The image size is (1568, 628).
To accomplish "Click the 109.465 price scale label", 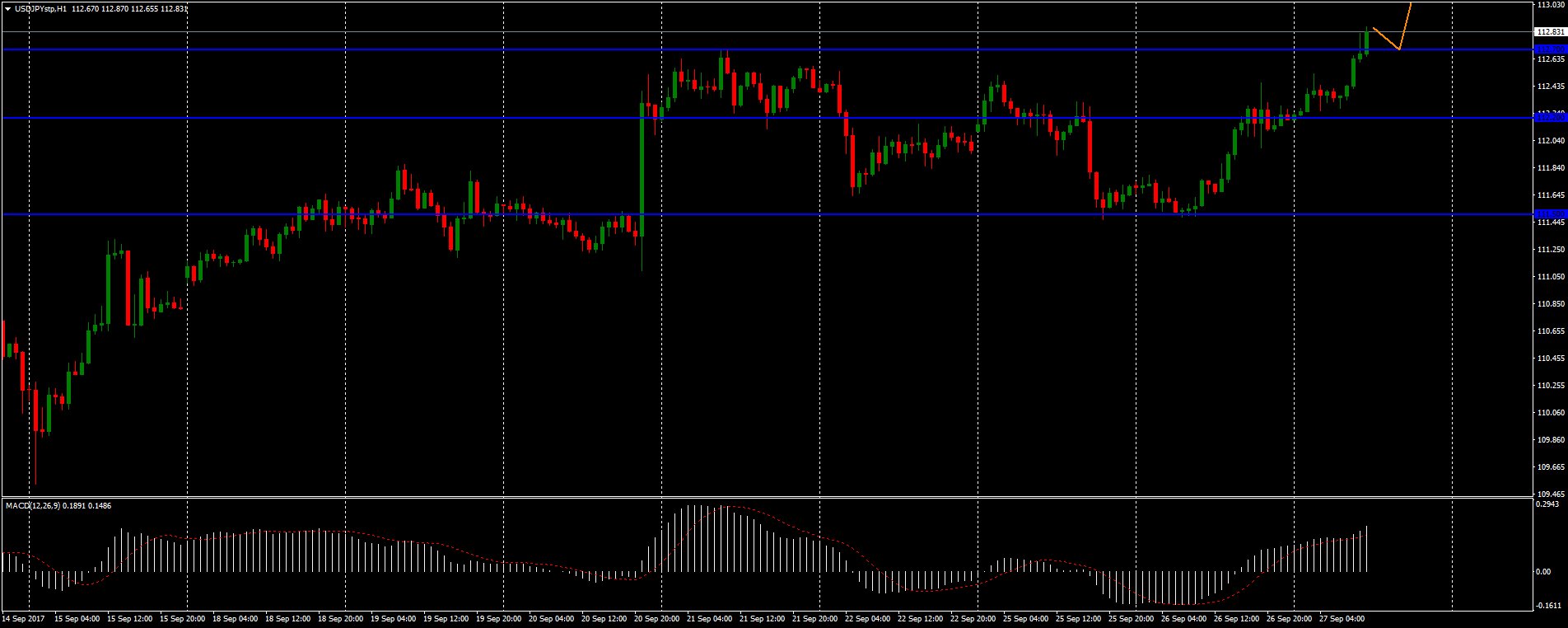I will click(1551, 494).
